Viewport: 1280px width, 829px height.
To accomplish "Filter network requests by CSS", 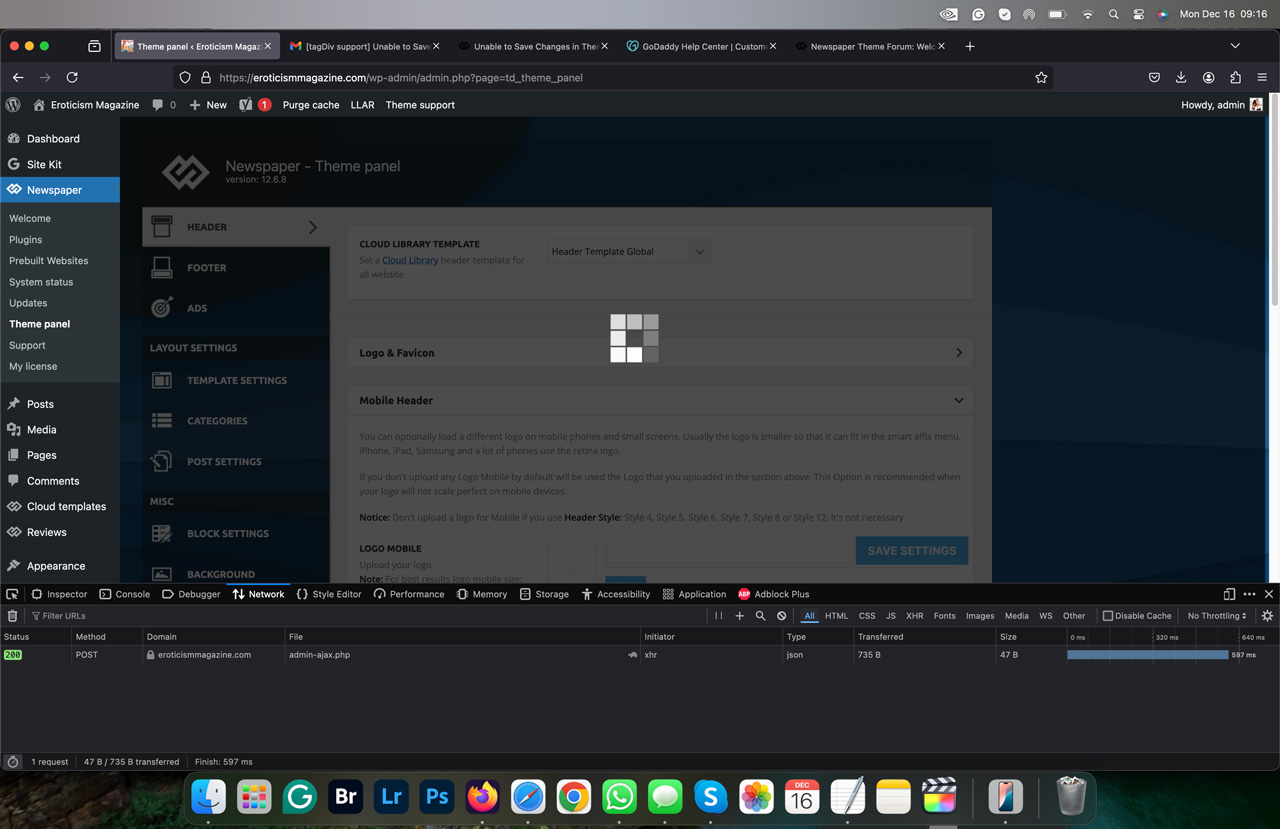I will 867,616.
